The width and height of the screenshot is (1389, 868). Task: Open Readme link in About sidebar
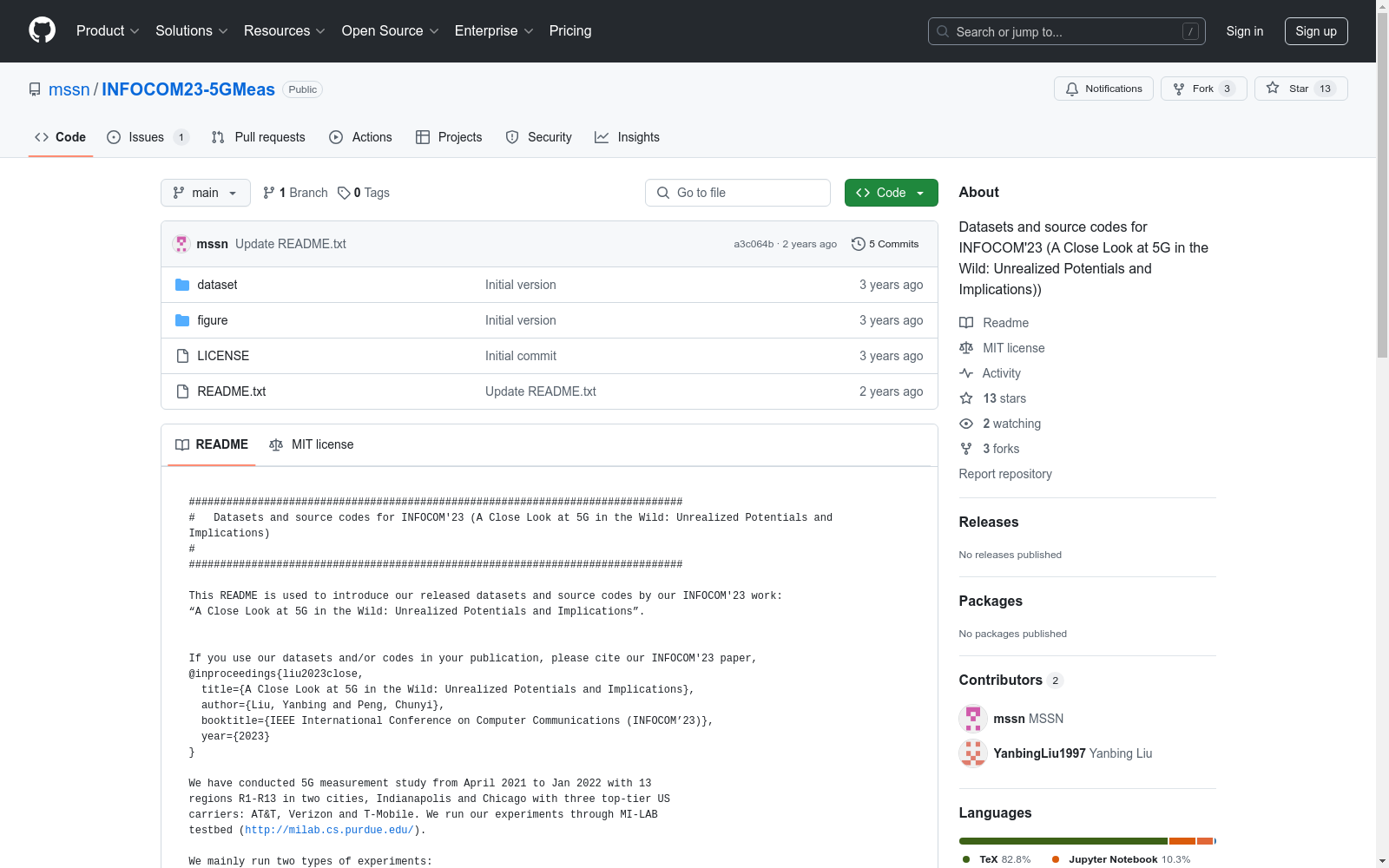coord(994,323)
